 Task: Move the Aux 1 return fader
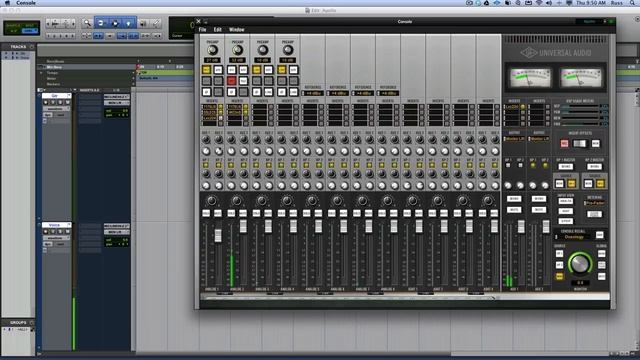(x=521, y=227)
